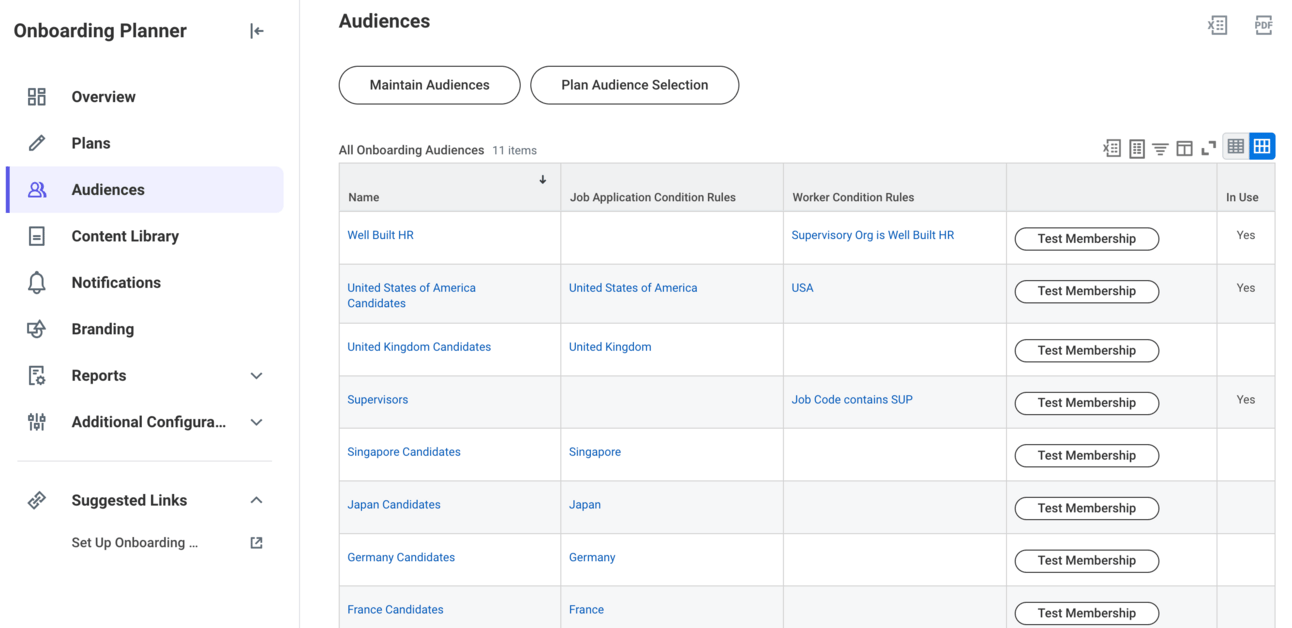This screenshot has height=628, width=1292.
Task: Test Membership for United Kingdom Candidates
Action: tap(1087, 351)
